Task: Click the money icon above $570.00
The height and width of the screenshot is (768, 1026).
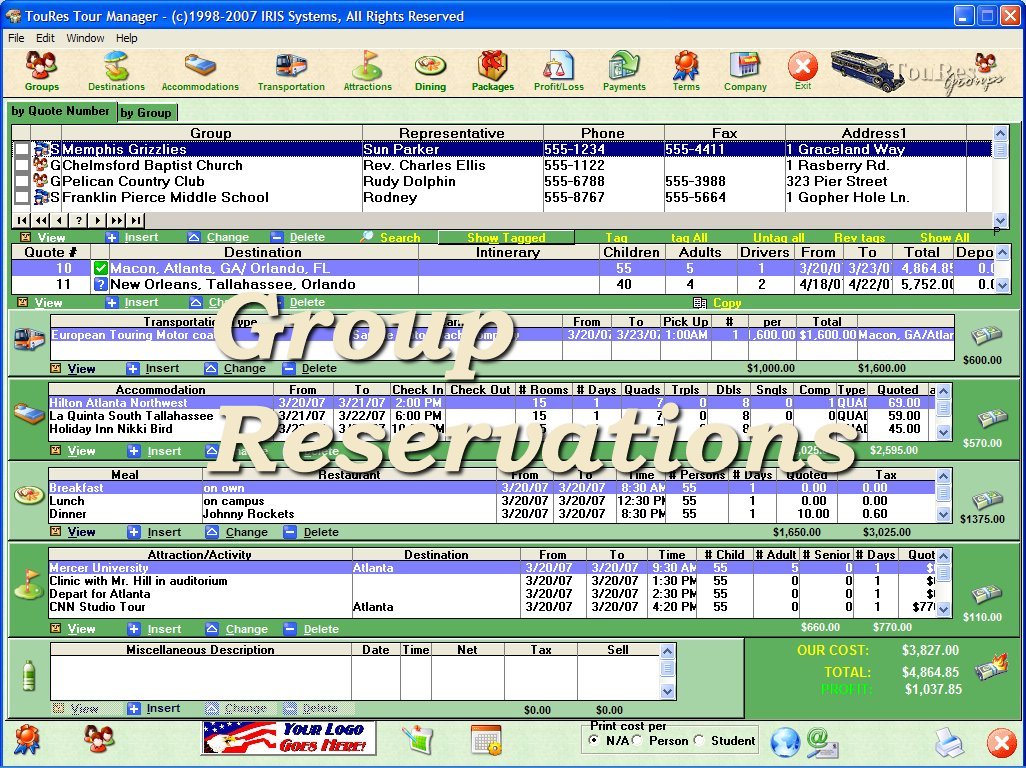Action: [991, 419]
